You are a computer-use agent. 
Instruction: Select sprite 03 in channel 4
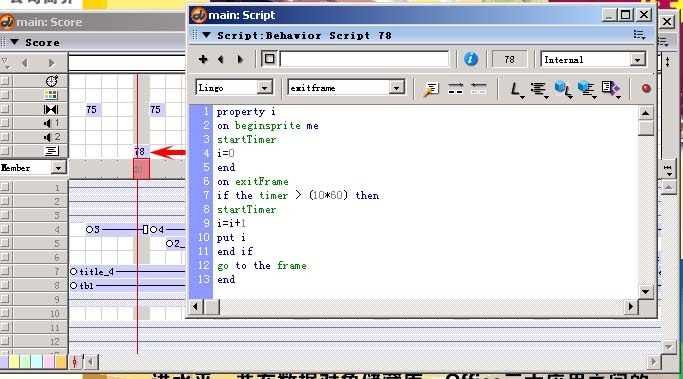click(116, 229)
